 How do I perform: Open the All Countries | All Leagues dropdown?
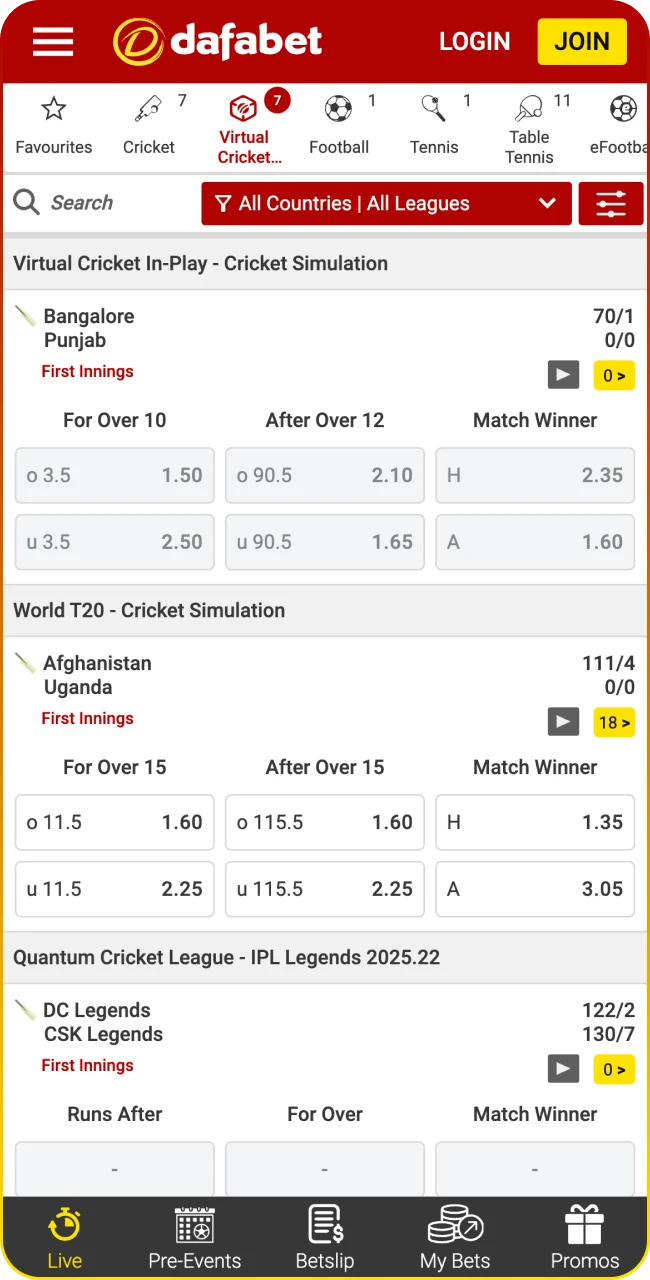pyautogui.click(x=386, y=203)
